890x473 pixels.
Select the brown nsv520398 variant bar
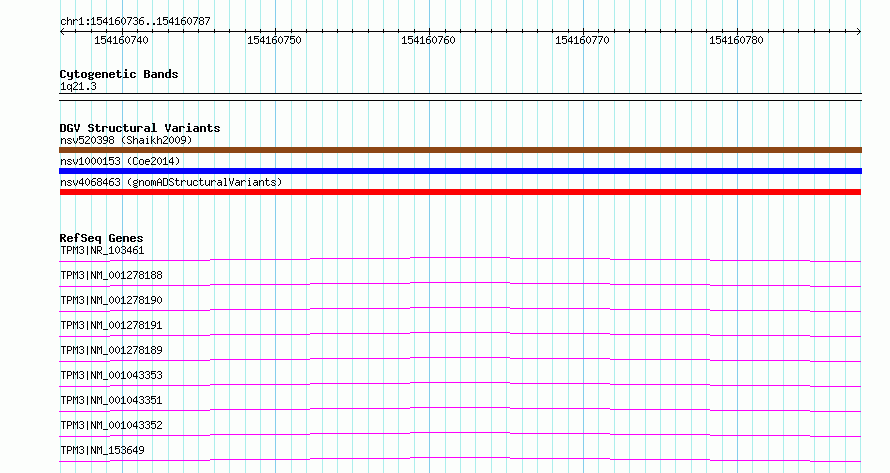point(460,150)
